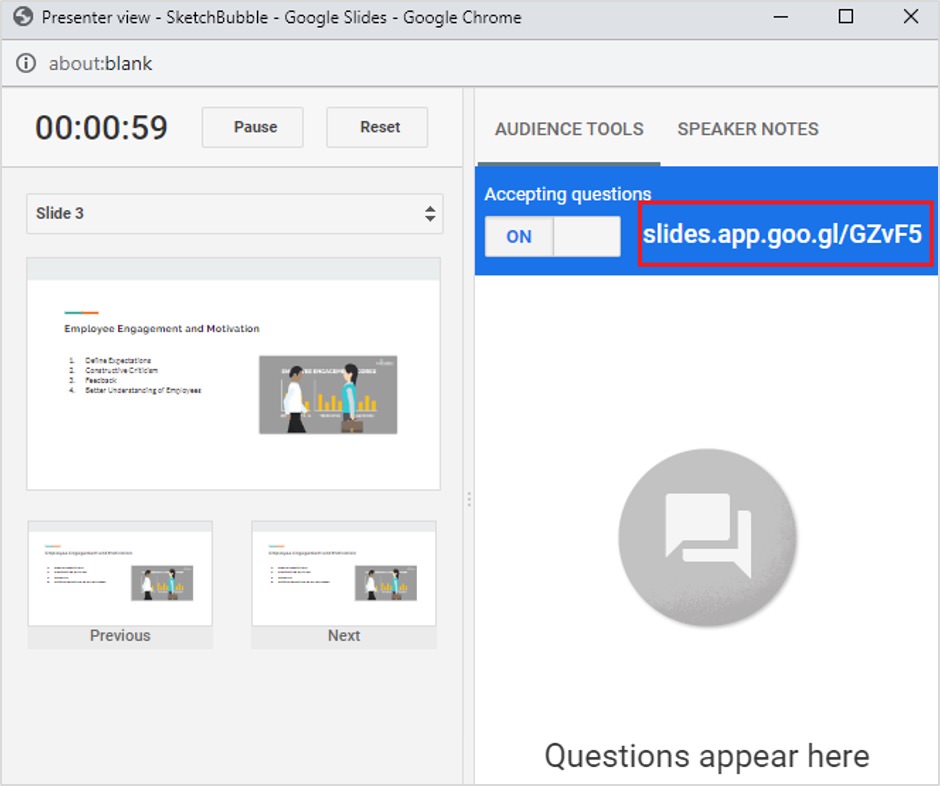Click the globe icon in the title bar
The height and width of the screenshot is (786, 940).
[x=23, y=17]
